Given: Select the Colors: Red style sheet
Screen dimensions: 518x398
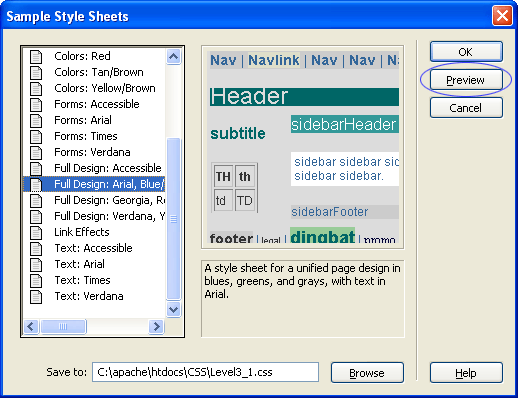Looking at the screenshot, I should (82, 56).
